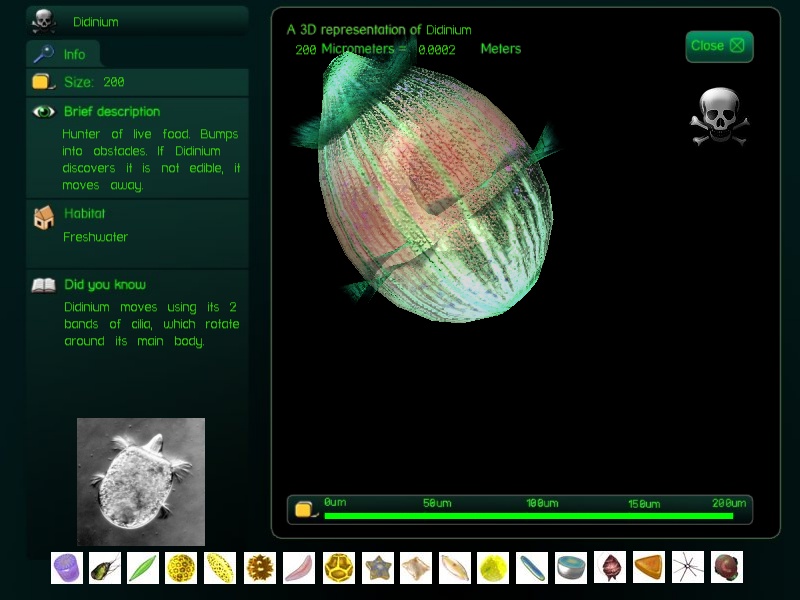Click the large skull and crossbones icon
Screen dimensions: 800x600
(720, 117)
